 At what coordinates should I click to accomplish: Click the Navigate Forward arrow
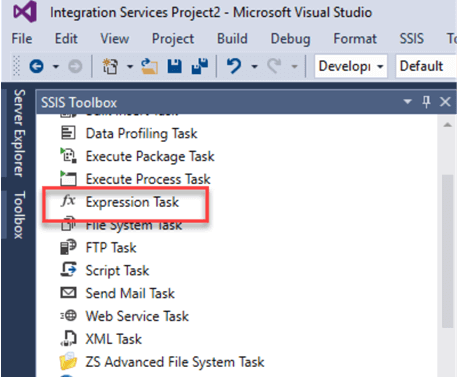(x=75, y=66)
